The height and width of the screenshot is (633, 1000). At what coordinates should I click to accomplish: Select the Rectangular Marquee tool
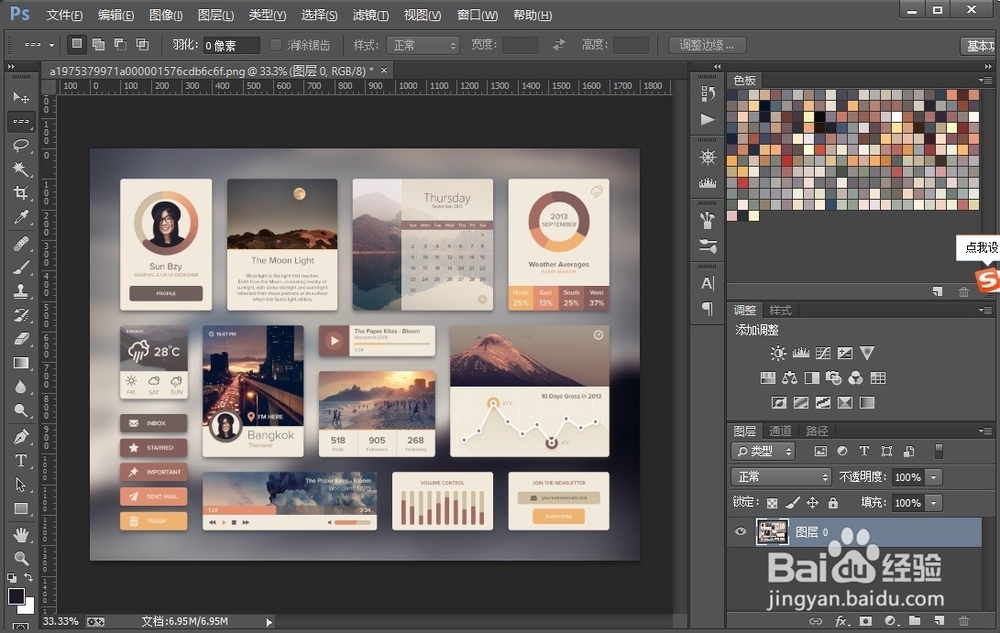[21, 121]
